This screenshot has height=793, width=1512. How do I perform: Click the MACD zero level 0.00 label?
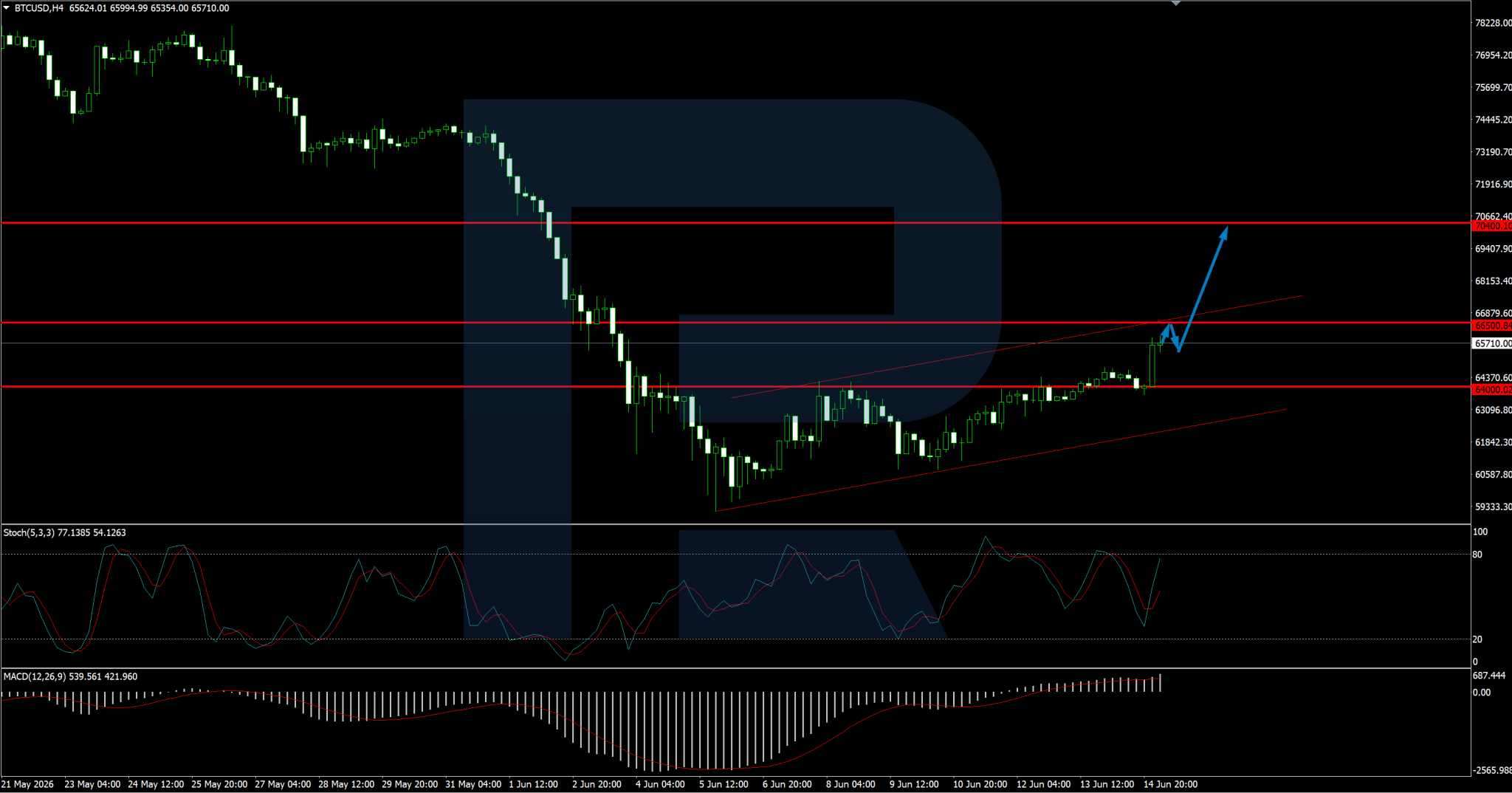click(x=1482, y=693)
